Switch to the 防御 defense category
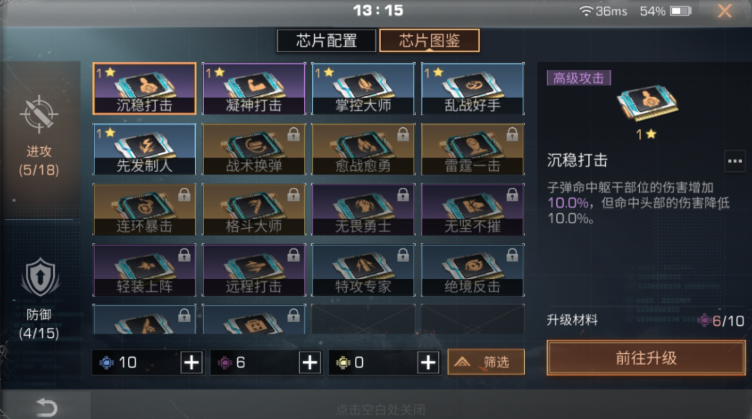This screenshot has width=752, height=419. coord(39,298)
